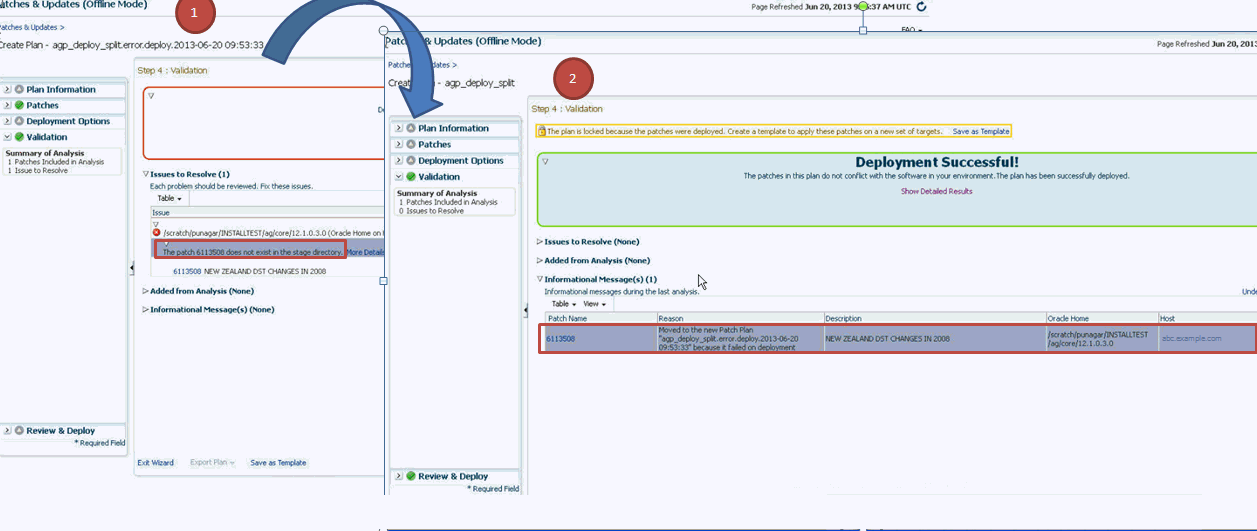Expand Review & Deploy section in window 1
1257x531 pixels.
pos(7,431)
